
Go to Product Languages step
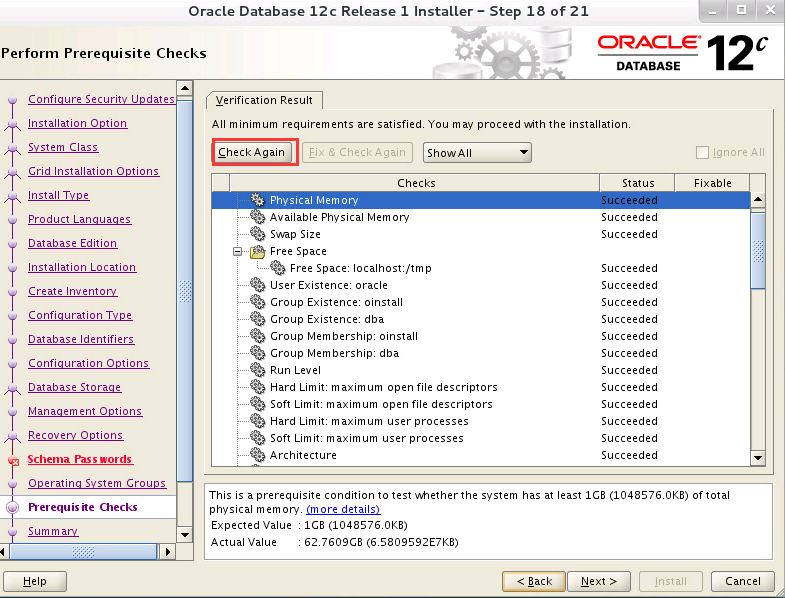coord(80,219)
